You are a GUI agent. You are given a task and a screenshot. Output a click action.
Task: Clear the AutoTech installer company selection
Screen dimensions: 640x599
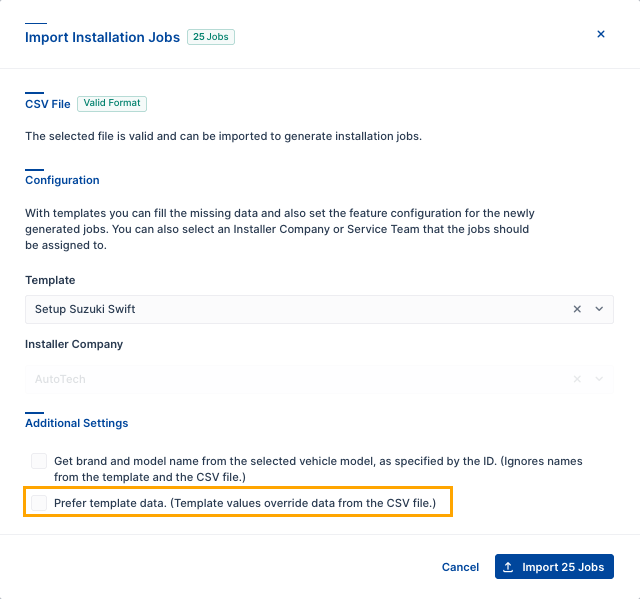pyautogui.click(x=577, y=380)
